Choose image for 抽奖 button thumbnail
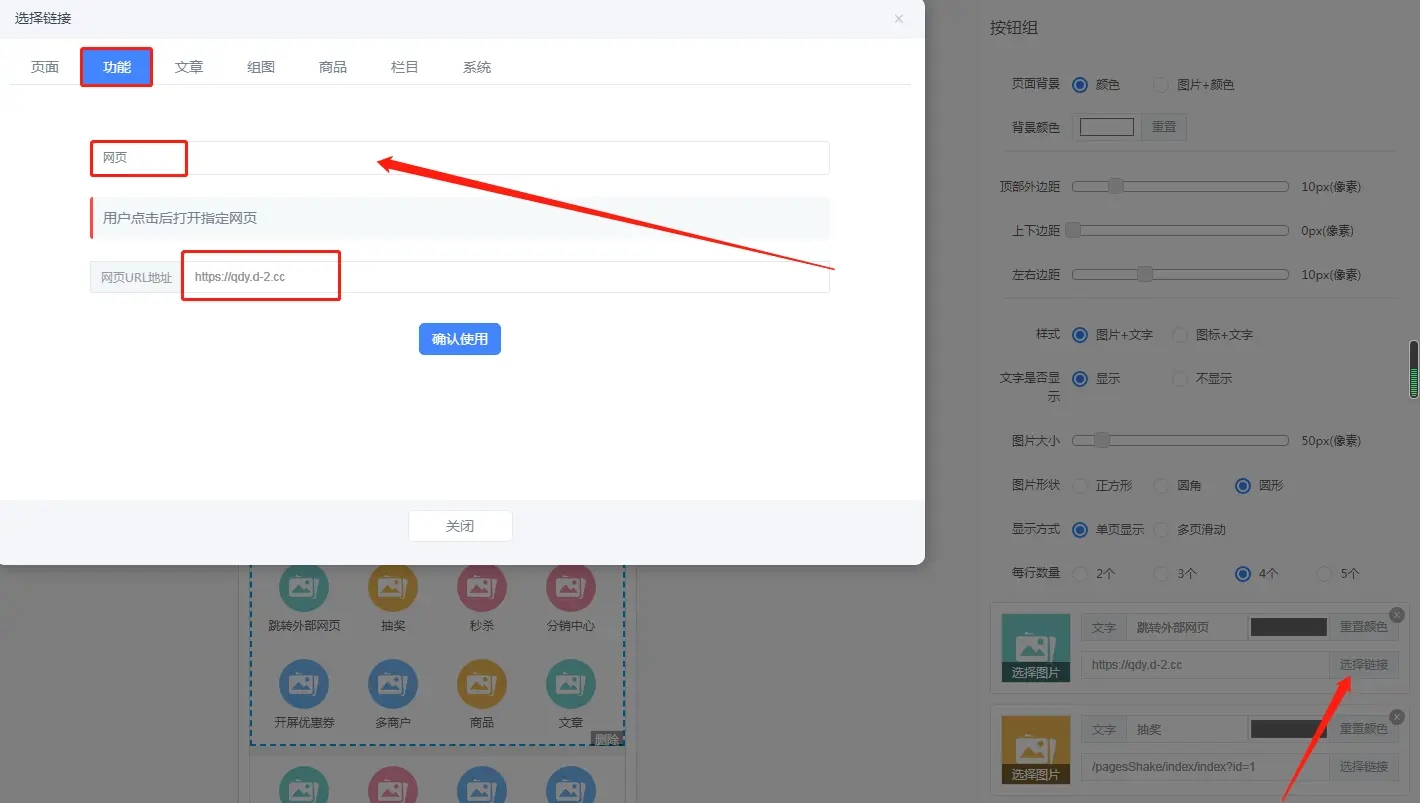 [1035, 749]
